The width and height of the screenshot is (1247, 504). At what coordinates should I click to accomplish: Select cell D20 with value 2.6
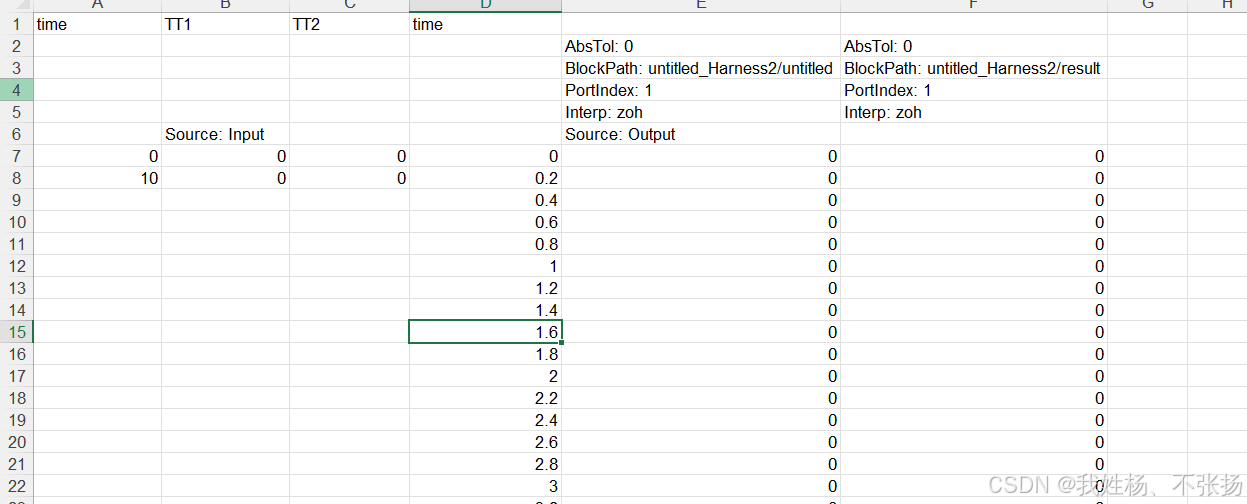tap(485, 442)
